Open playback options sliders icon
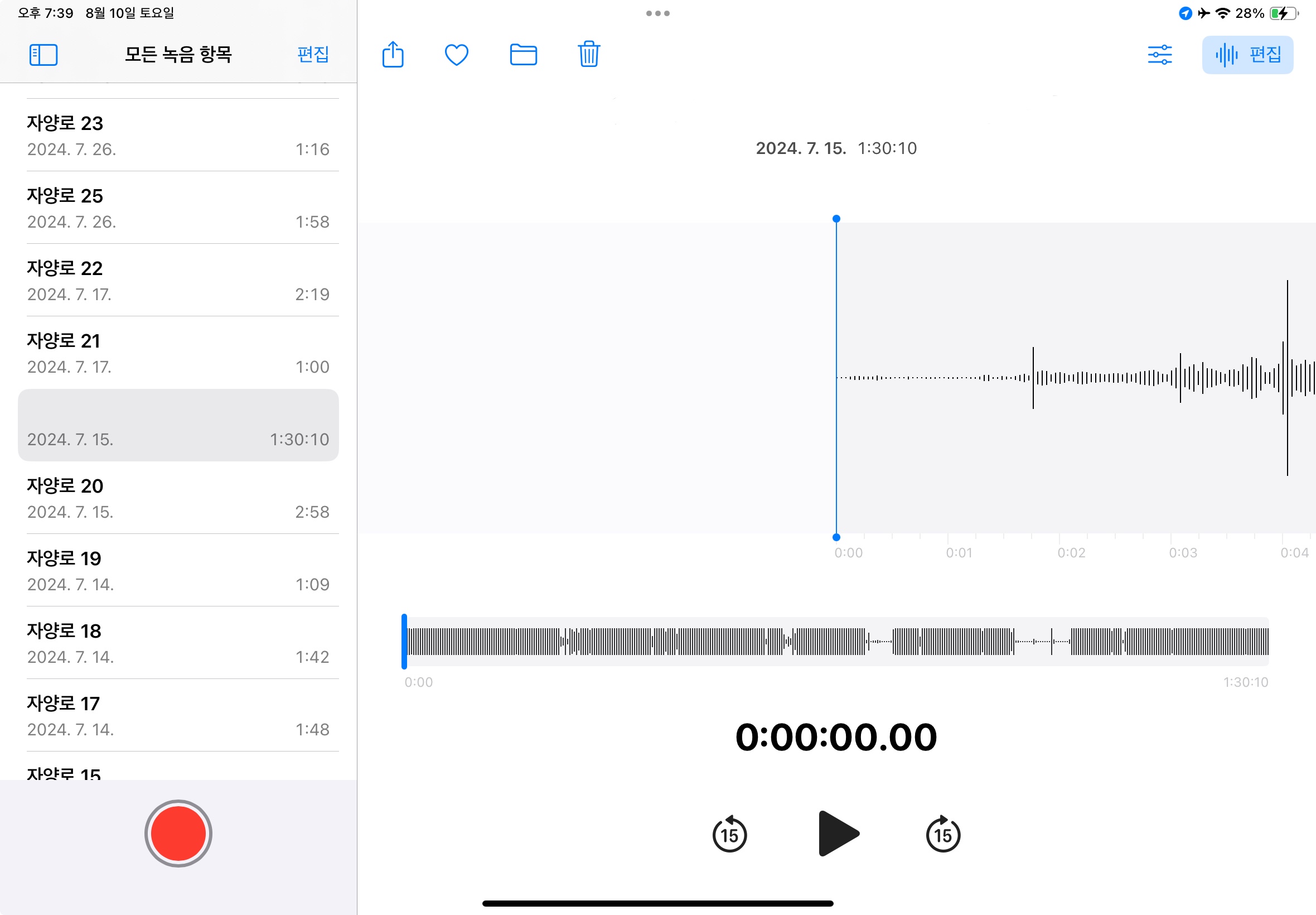The height and width of the screenshot is (915, 1316). [1160, 55]
